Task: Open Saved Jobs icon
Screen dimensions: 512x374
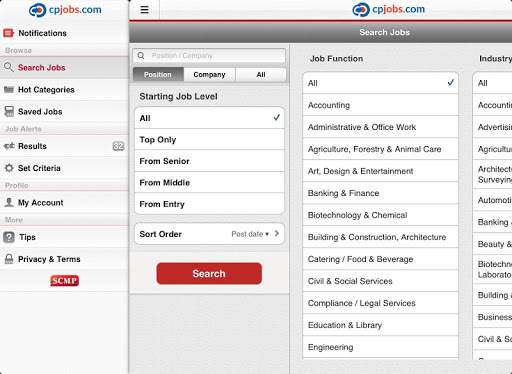Action: tap(9, 111)
